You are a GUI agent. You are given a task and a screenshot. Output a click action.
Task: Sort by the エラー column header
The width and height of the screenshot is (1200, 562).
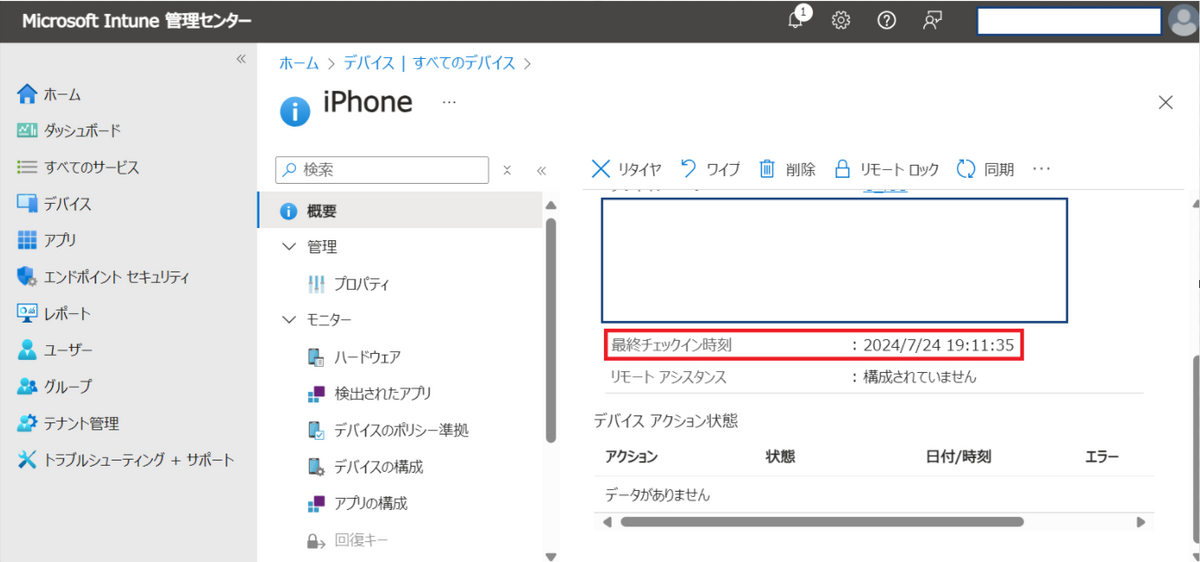coord(1101,457)
